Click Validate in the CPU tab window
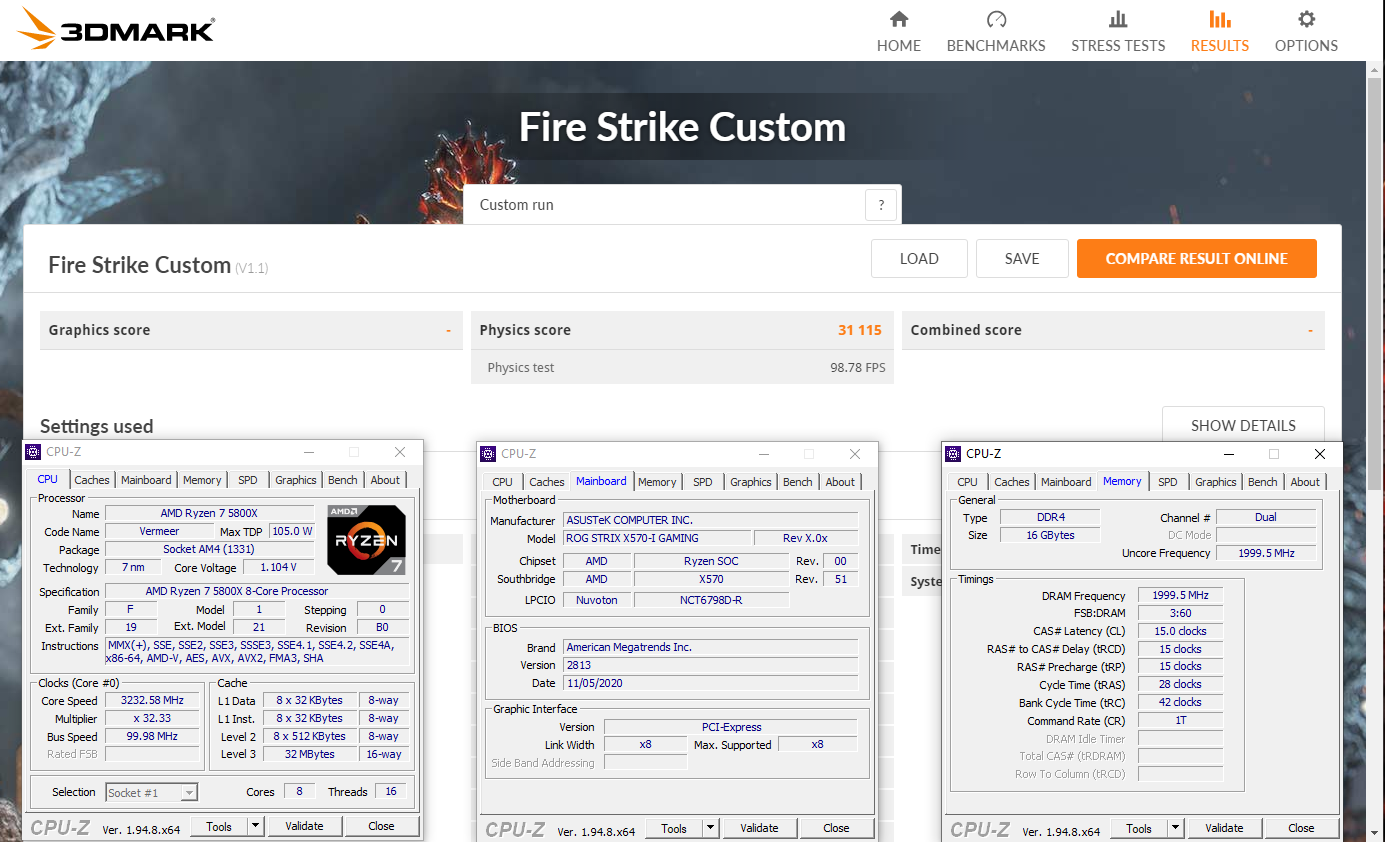The width and height of the screenshot is (1385, 842). click(x=304, y=826)
